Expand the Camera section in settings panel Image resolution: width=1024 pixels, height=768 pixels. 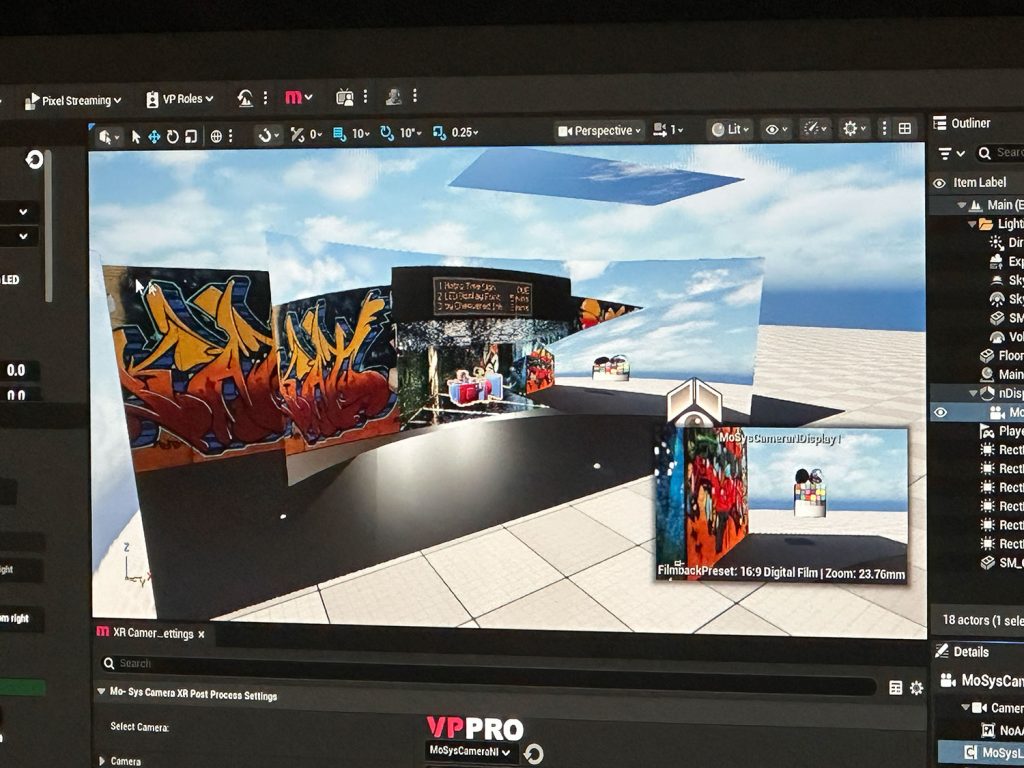(102, 761)
